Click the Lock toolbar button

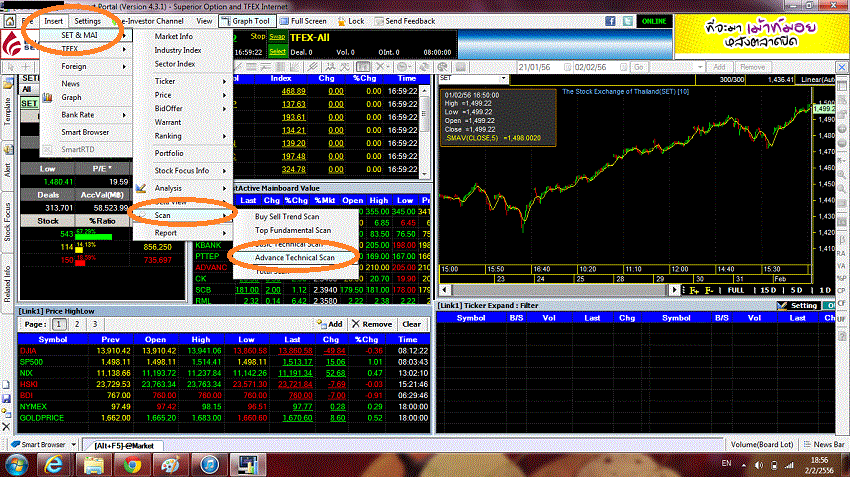click(x=351, y=21)
